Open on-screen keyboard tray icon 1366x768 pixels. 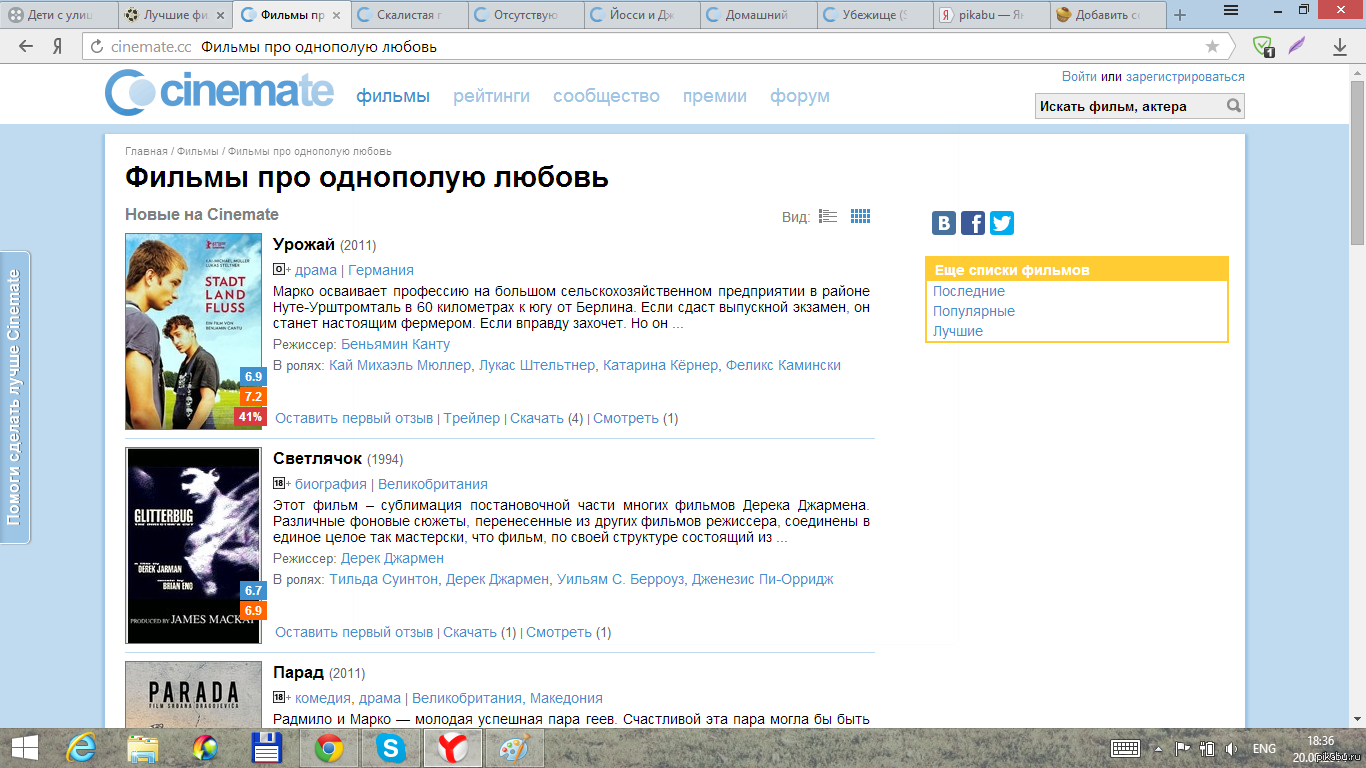pos(1126,748)
